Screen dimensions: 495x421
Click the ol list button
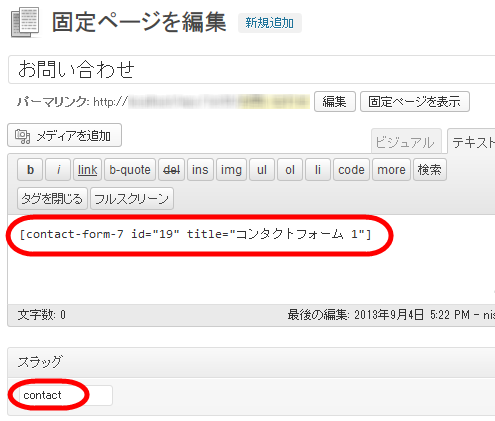(x=290, y=170)
